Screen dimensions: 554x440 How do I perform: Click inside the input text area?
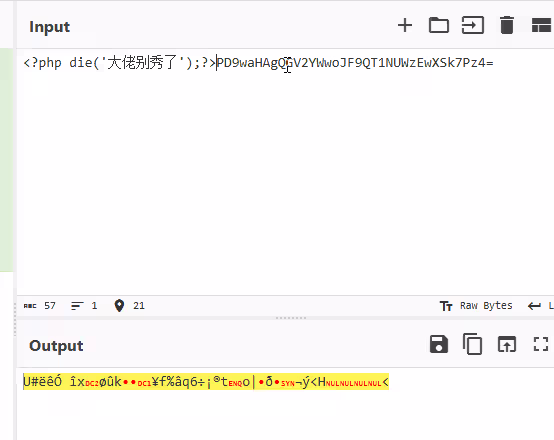[x=285, y=172]
